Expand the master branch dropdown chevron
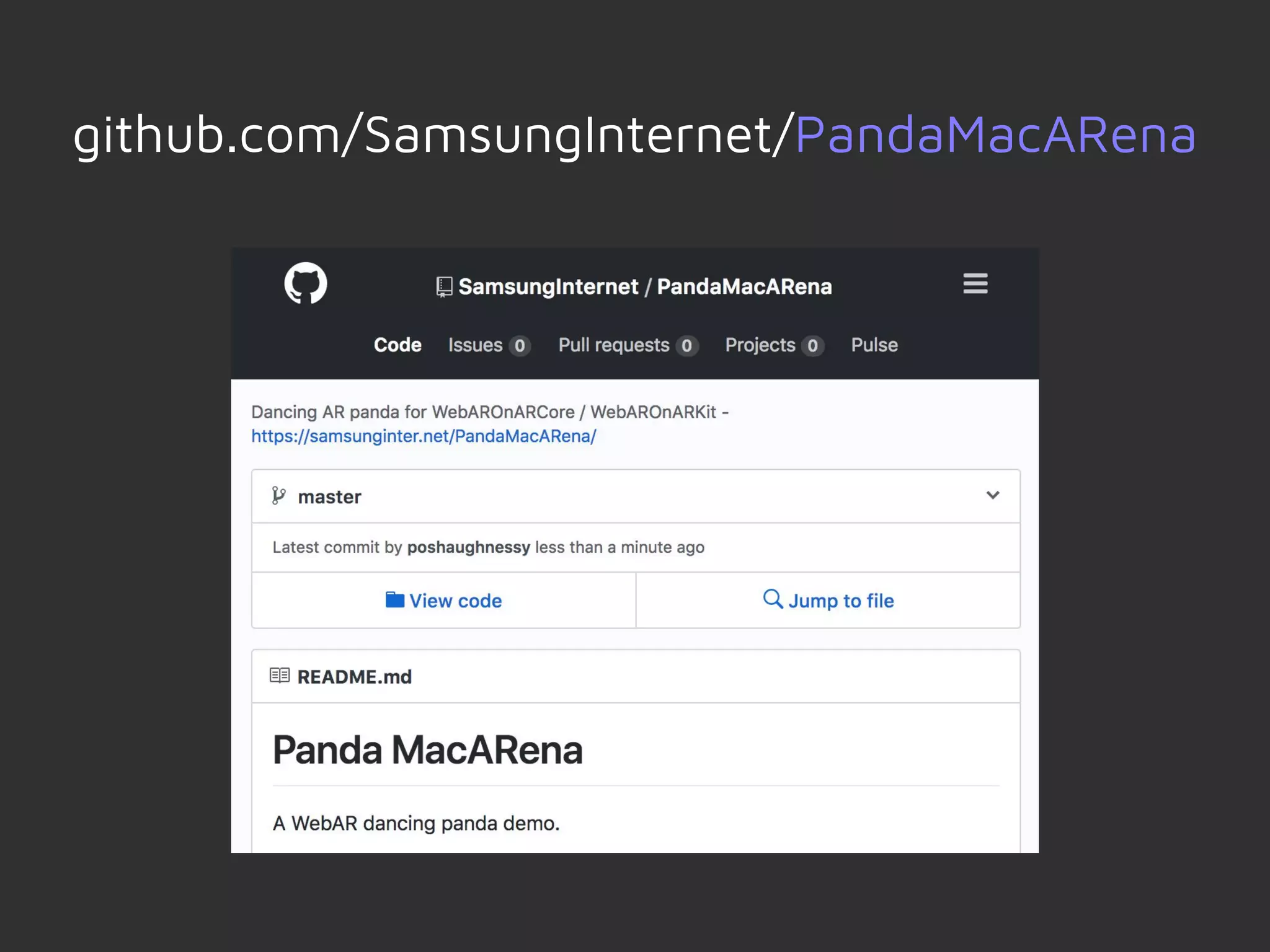The height and width of the screenshot is (952, 1270). (x=993, y=495)
